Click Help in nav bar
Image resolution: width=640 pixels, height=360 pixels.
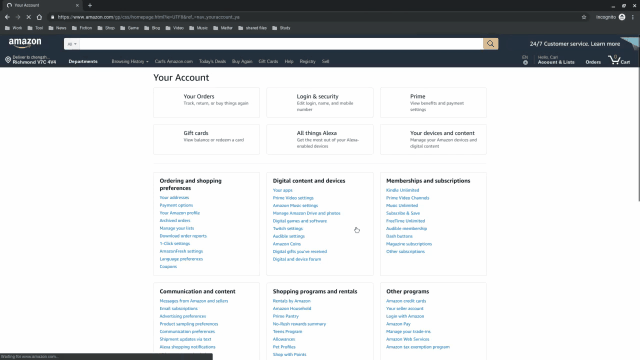289,62
